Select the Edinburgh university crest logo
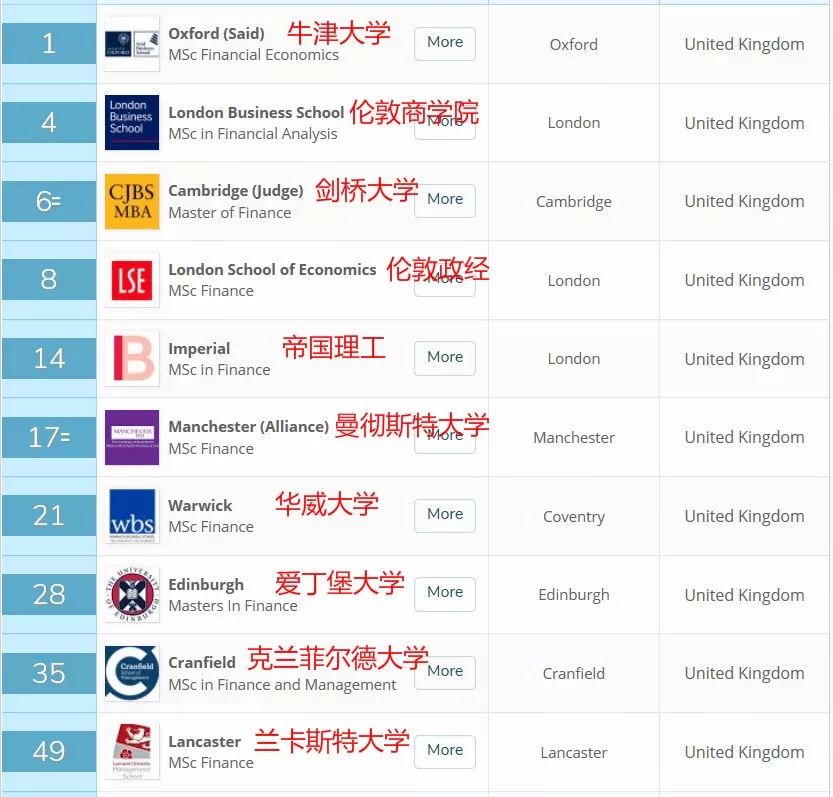 click(131, 594)
